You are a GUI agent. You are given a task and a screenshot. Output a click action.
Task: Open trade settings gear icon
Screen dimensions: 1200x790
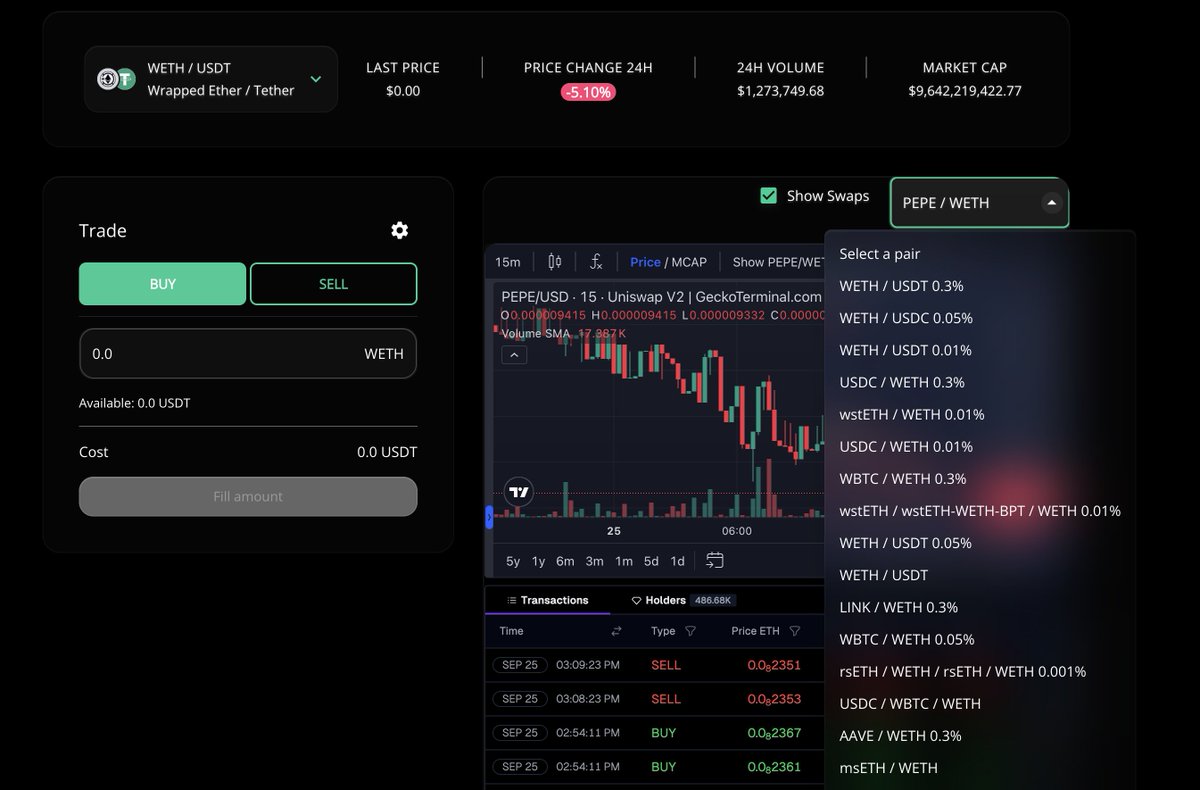[x=399, y=231]
